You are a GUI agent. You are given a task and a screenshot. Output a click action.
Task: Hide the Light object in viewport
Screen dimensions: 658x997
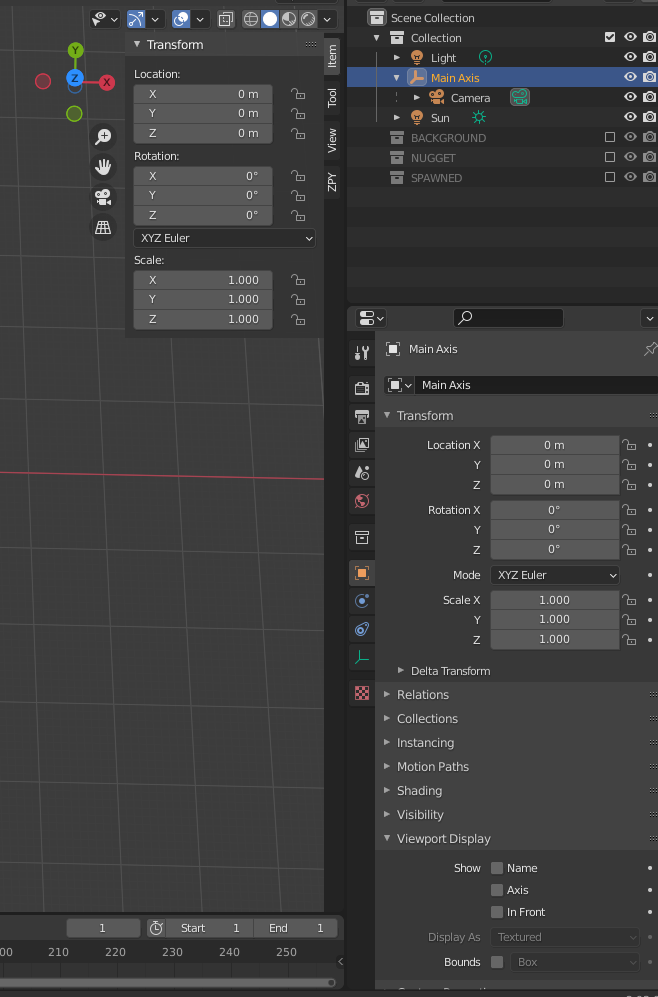pos(630,57)
